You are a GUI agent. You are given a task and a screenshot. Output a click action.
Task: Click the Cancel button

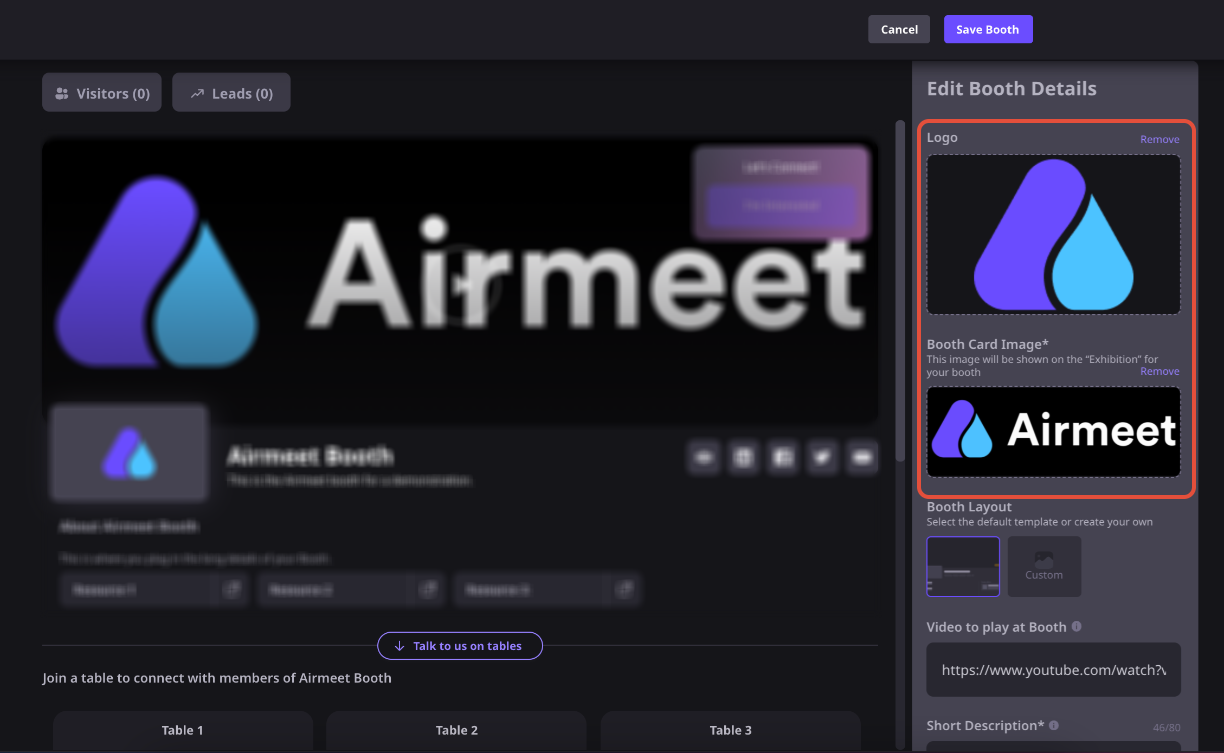[899, 29]
